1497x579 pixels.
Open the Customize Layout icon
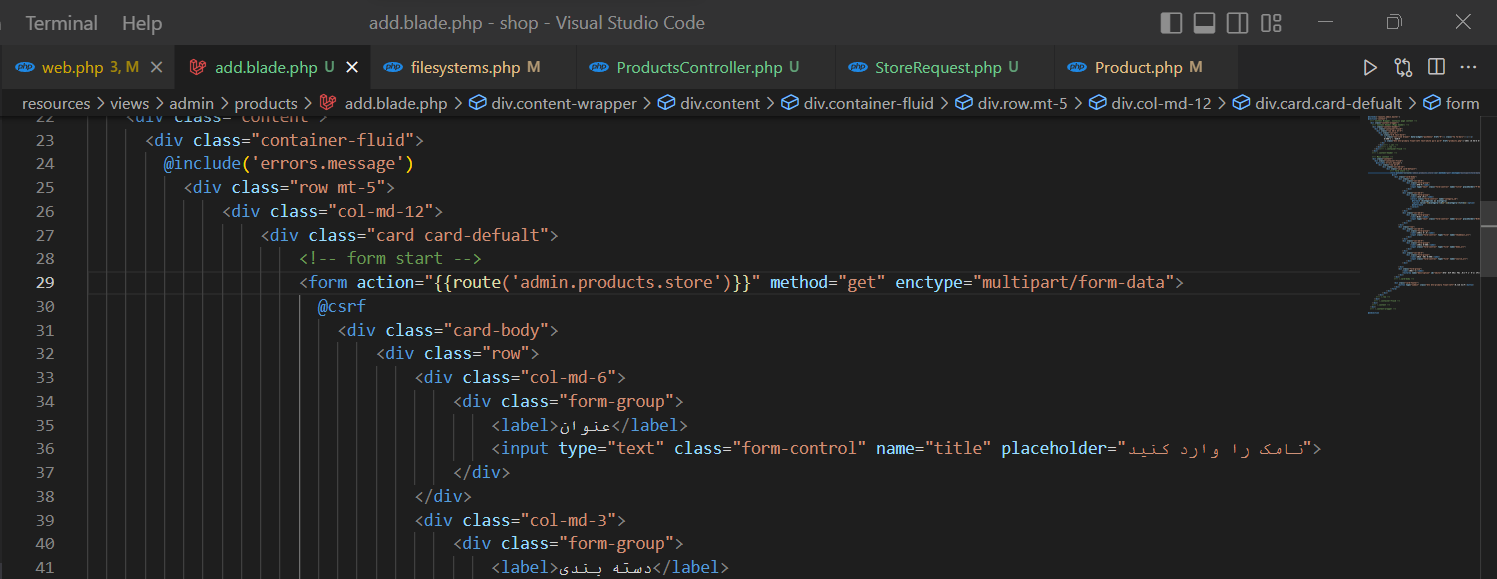pyautogui.click(x=1271, y=23)
